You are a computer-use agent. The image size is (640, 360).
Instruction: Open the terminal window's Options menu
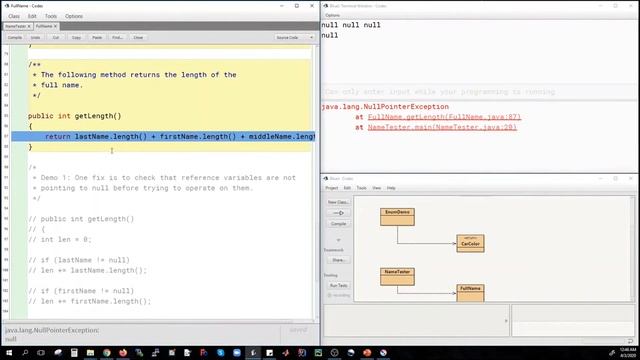click(332, 15)
